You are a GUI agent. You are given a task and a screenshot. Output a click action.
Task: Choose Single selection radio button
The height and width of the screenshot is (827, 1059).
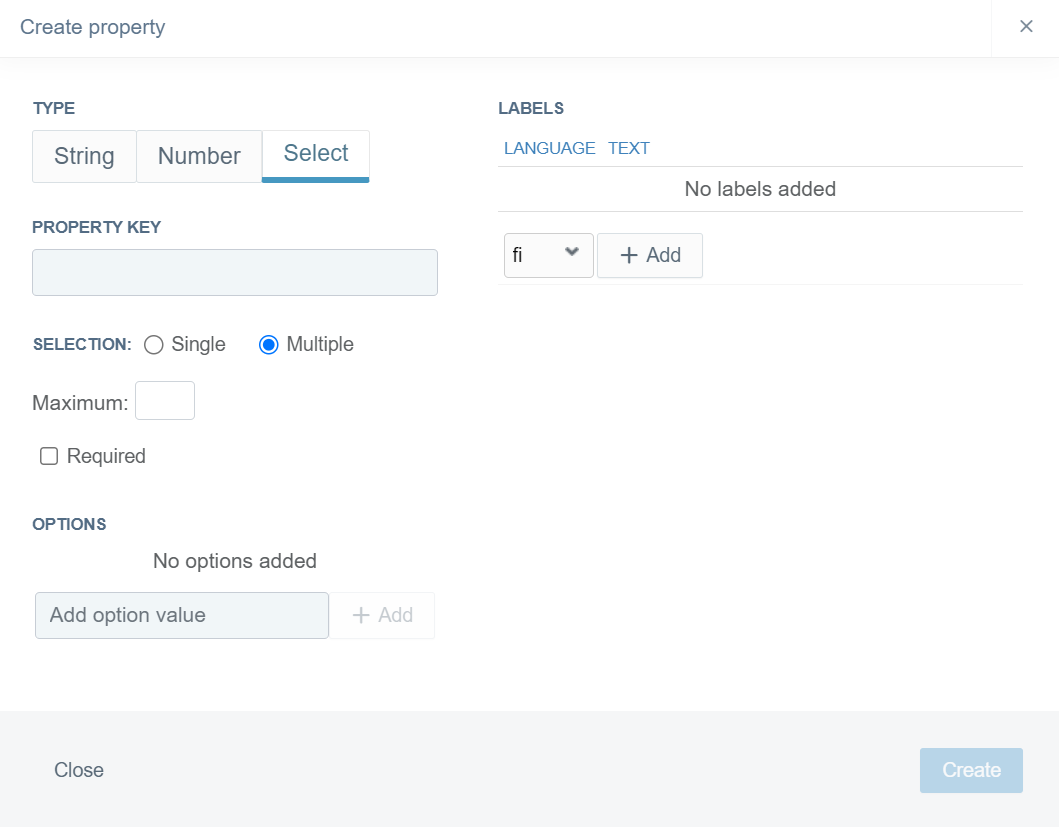[x=154, y=345]
